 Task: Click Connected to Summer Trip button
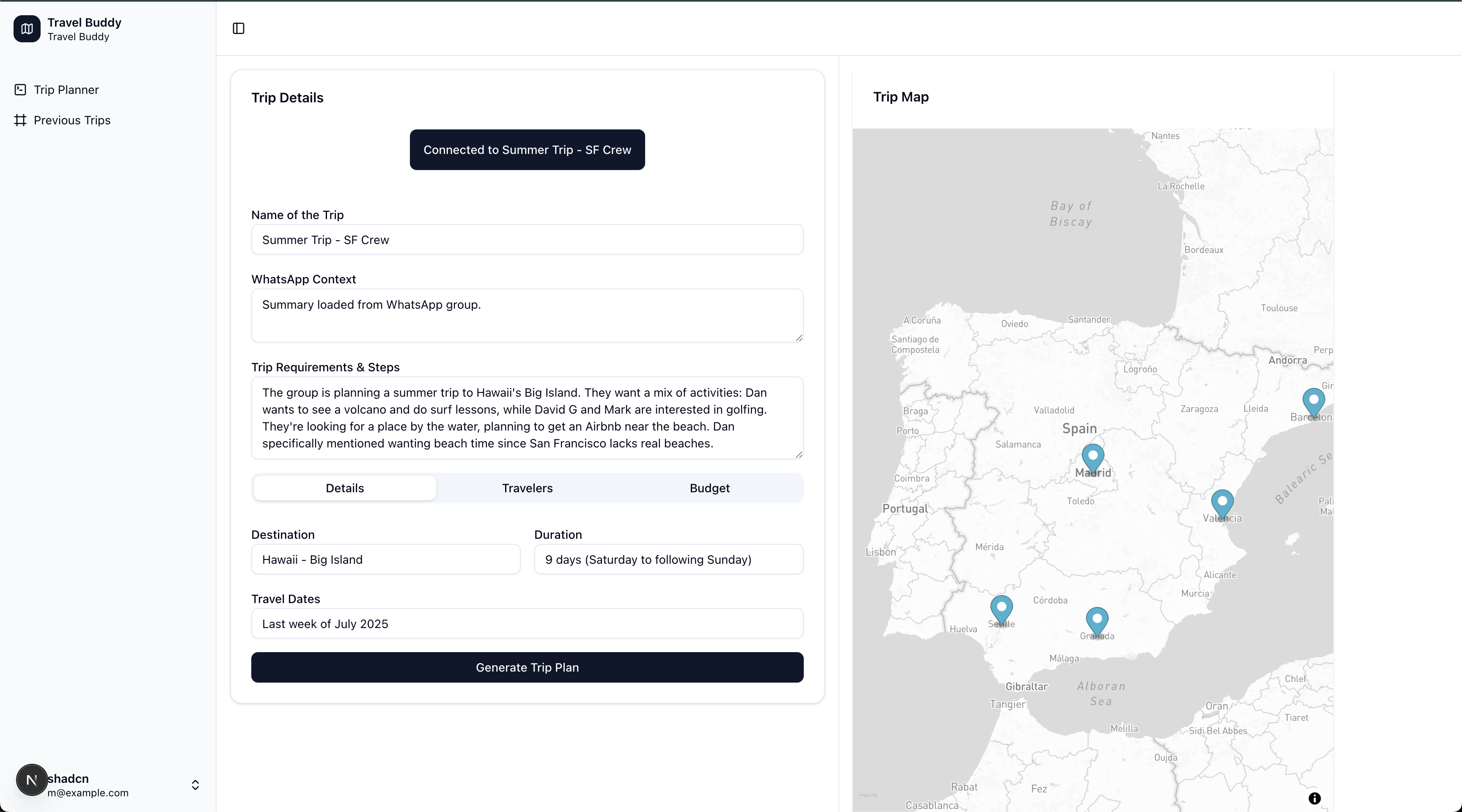[527, 150]
